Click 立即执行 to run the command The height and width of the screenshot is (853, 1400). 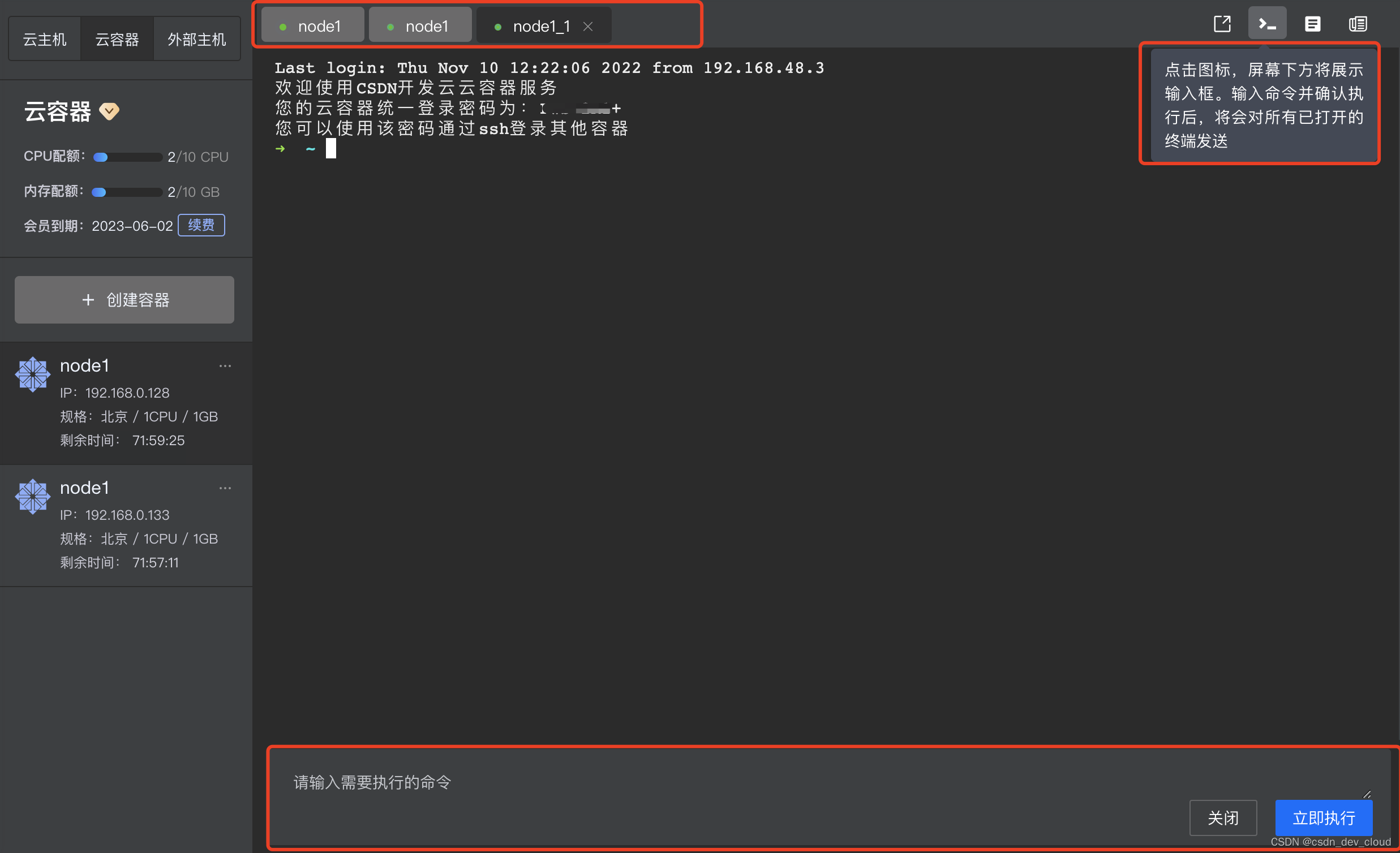click(x=1323, y=818)
